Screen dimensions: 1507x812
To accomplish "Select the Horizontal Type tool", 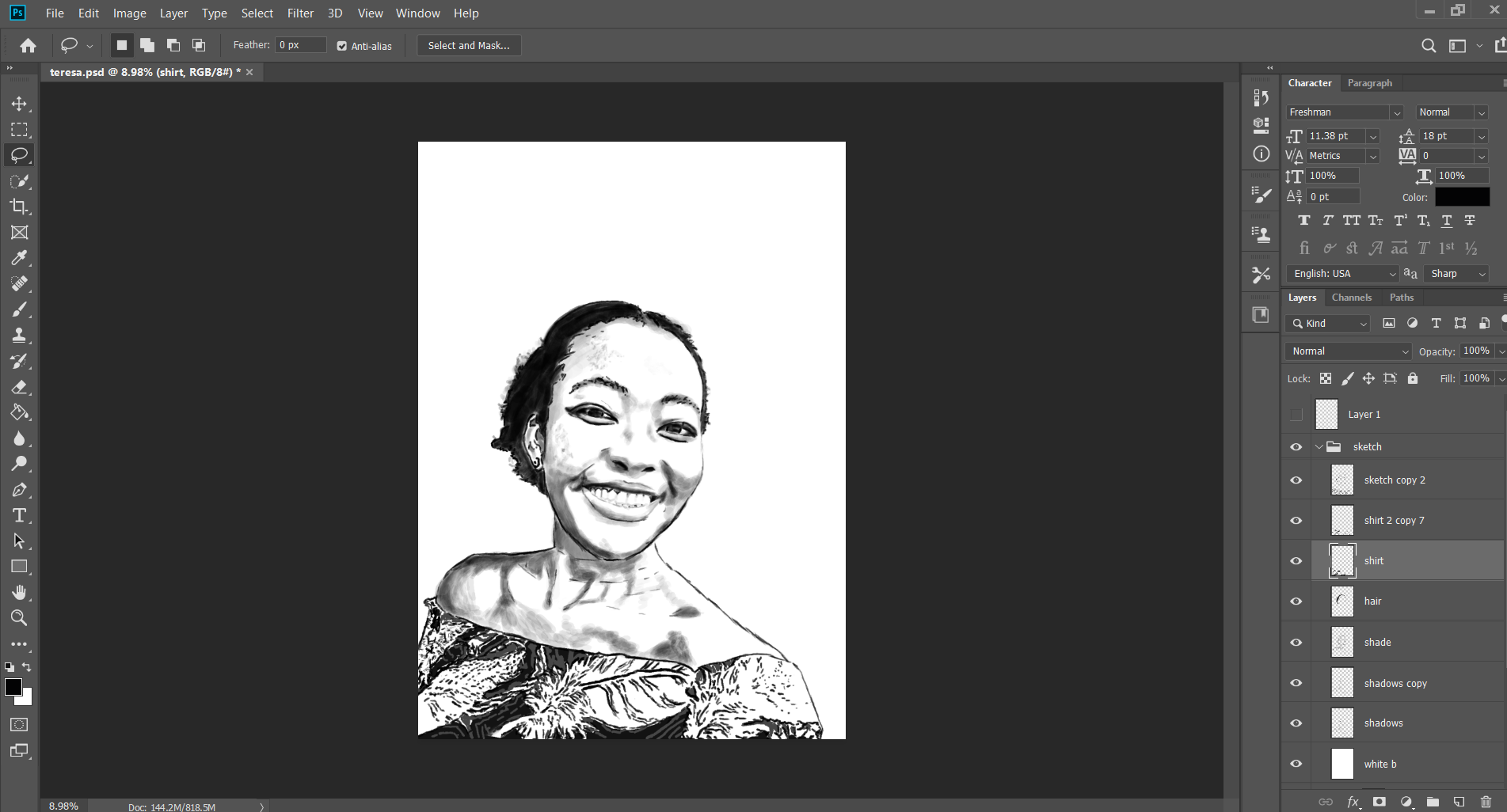I will click(20, 515).
